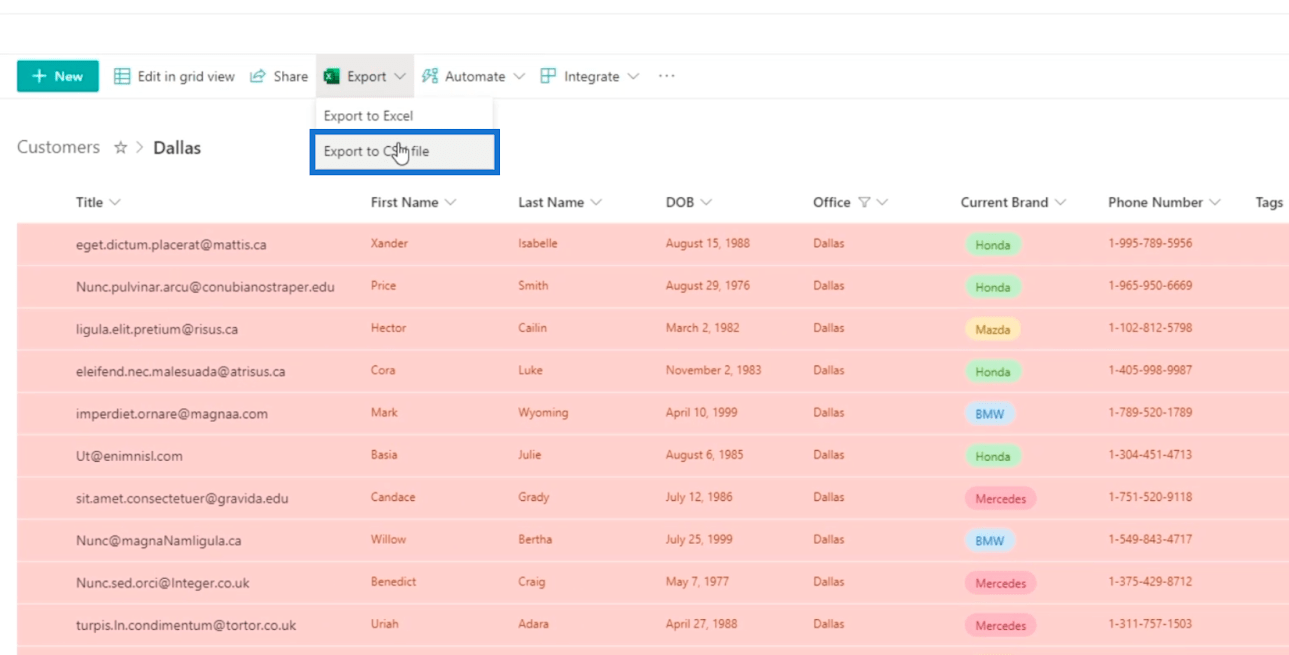Image resolution: width=1289 pixels, height=655 pixels.
Task: Open the First Name column dropdown
Action: tap(450, 202)
